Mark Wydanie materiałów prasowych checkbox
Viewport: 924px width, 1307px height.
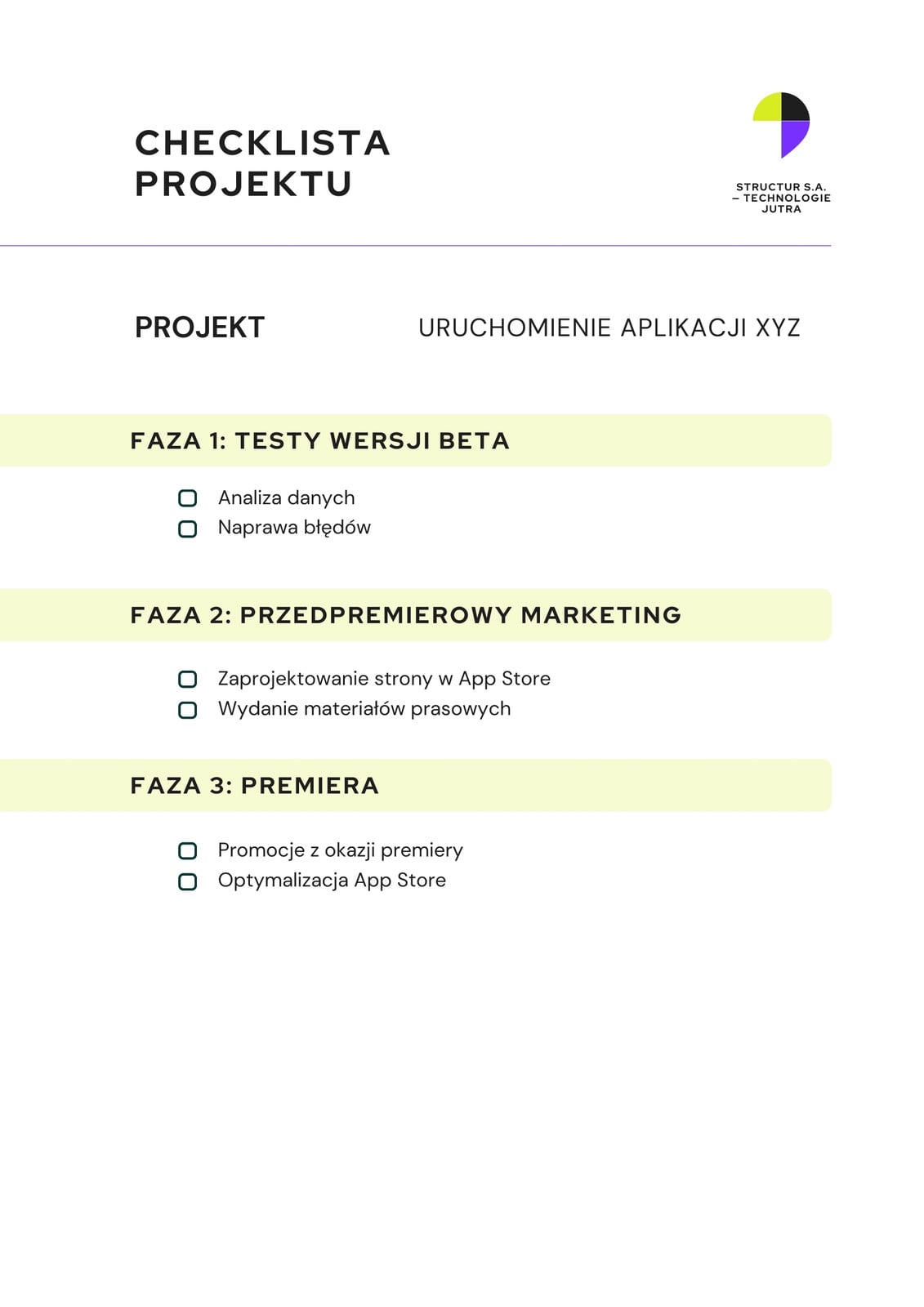pyautogui.click(x=187, y=710)
